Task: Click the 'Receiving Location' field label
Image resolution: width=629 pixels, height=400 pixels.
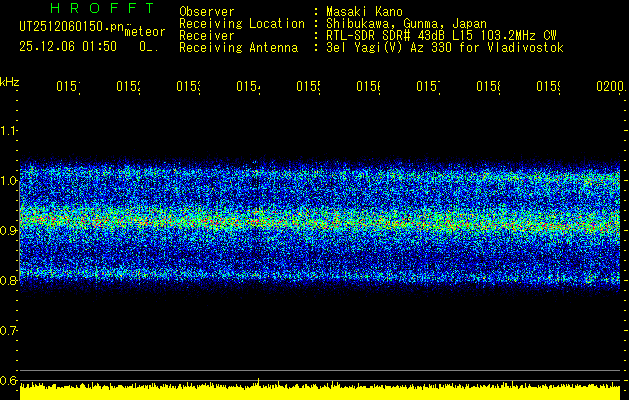Action: tap(241, 23)
